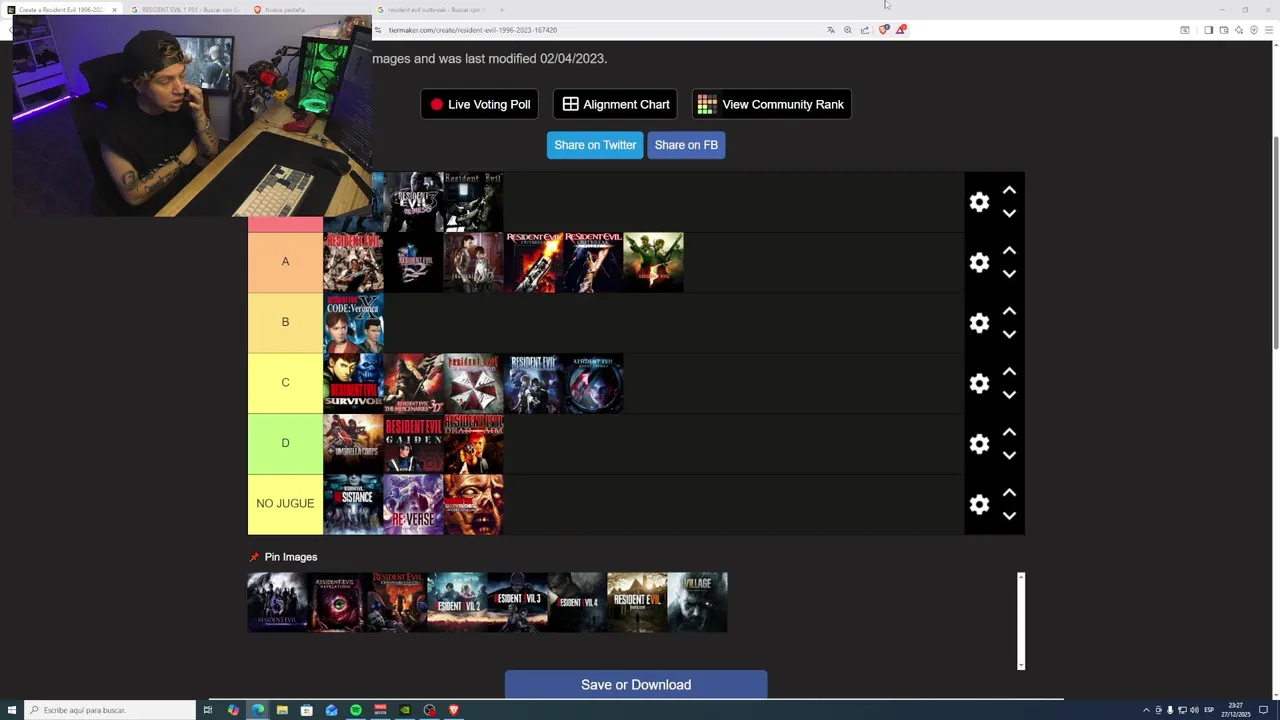Select Resident Evil 3 Nemesis cover in top tier
This screenshot has width=1280, height=720.
tap(413, 202)
